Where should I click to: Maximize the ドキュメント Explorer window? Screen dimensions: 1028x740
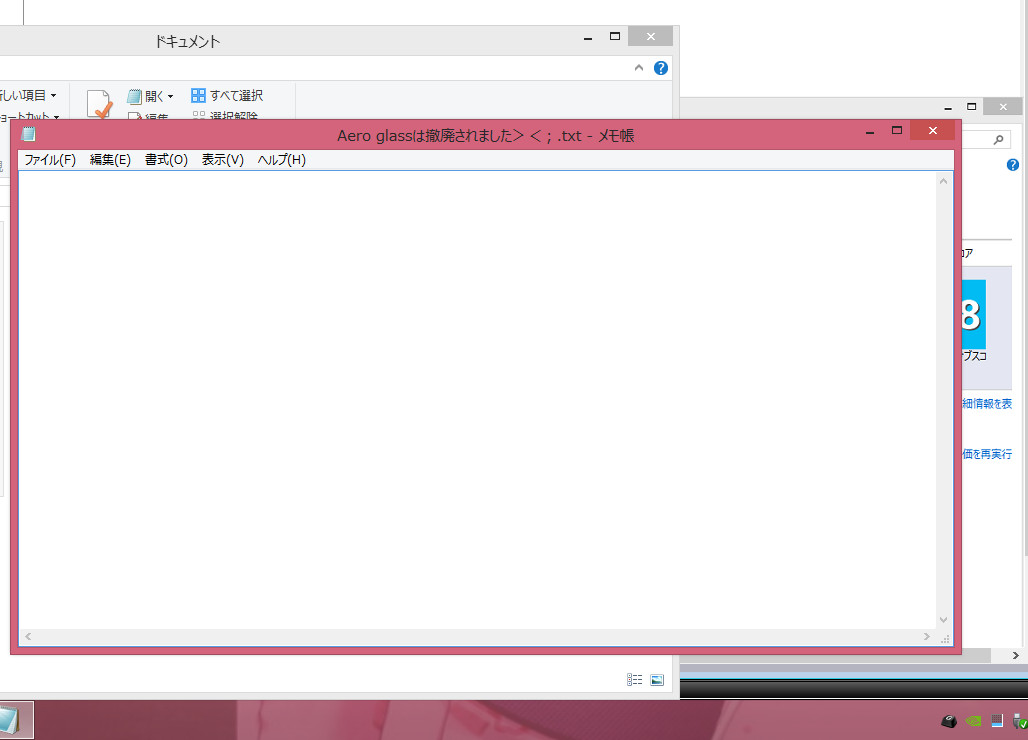tap(615, 37)
